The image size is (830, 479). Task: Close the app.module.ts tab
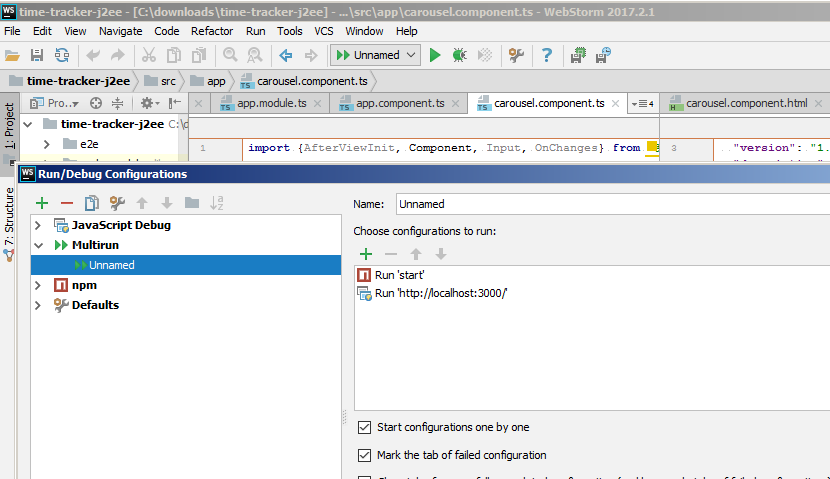pyautogui.click(x=318, y=104)
